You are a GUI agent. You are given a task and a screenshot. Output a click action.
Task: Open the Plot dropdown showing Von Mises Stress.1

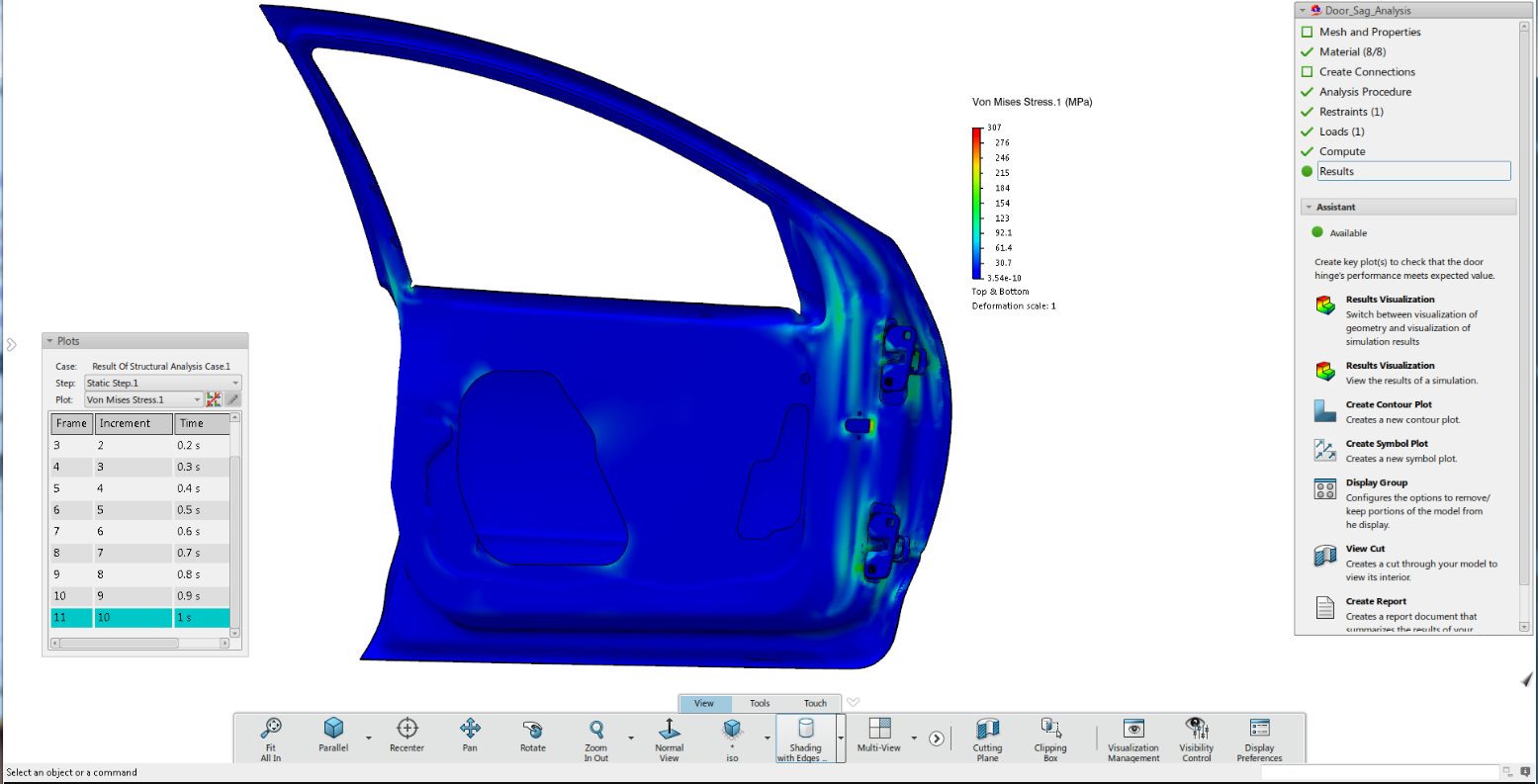142,399
